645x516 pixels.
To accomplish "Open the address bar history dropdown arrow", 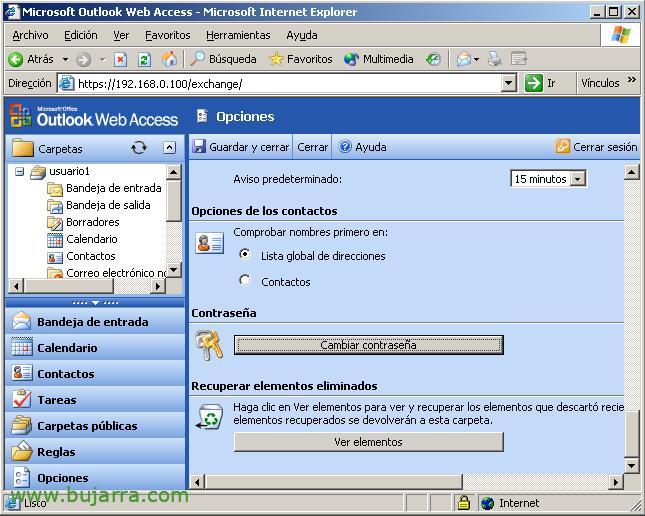I will 509,84.
